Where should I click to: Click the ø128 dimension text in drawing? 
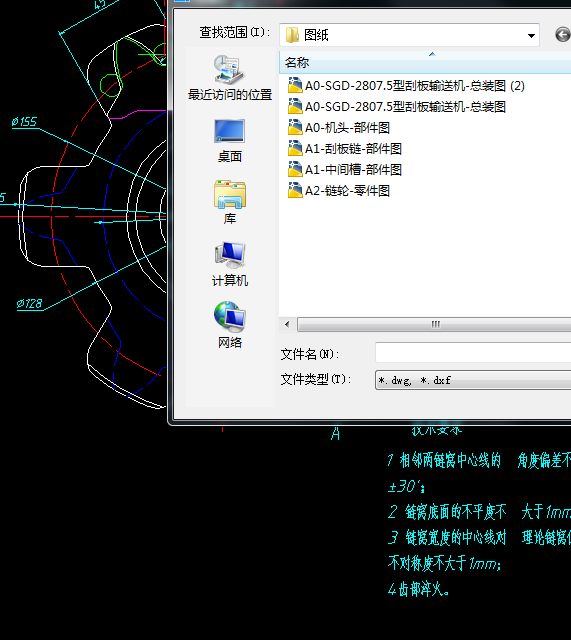pos(29,304)
